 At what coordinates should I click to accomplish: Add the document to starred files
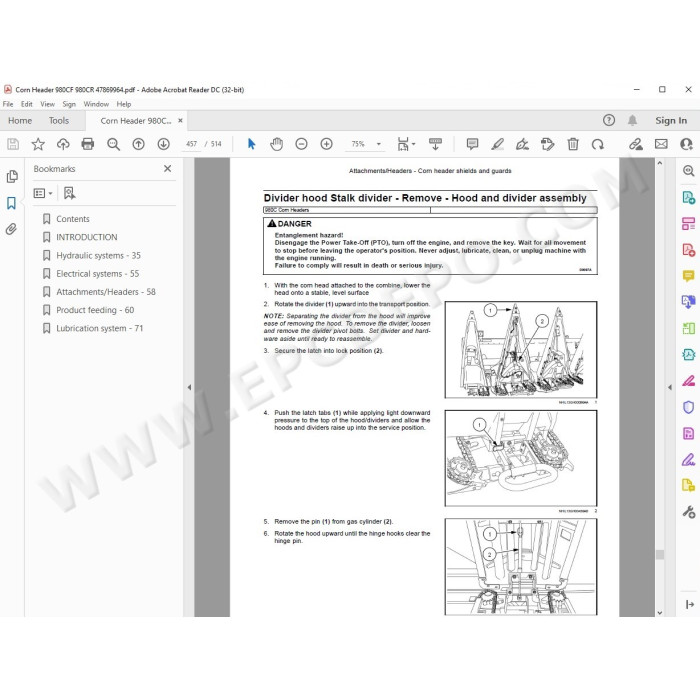pyautogui.click(x=38, y=144)
